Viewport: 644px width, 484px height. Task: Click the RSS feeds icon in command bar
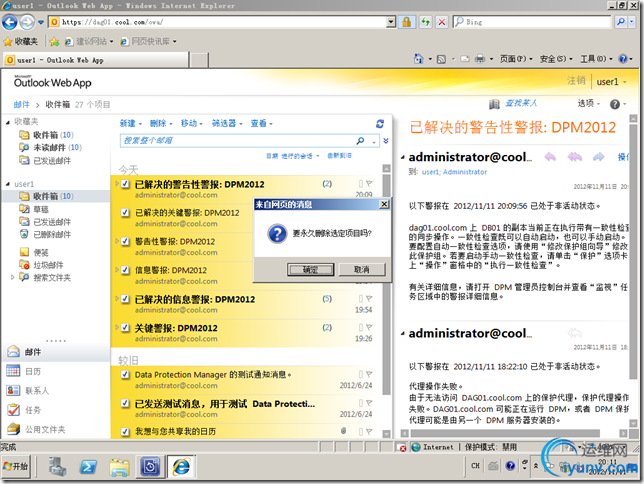click(x=441, y=59)
